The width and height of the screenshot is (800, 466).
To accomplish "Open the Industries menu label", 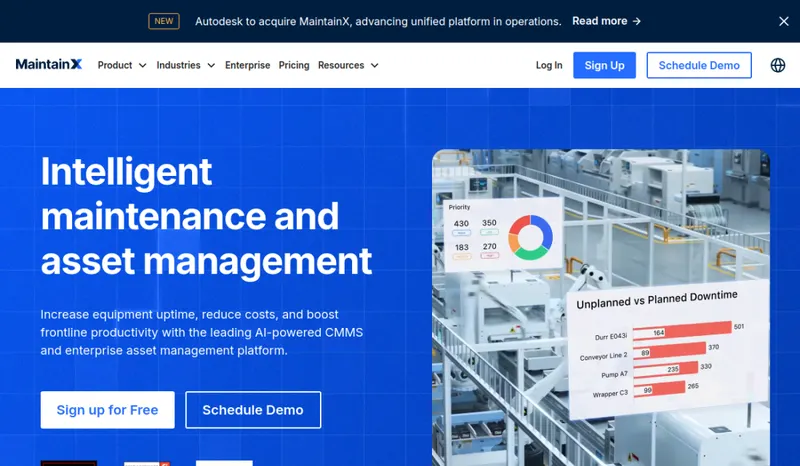I will pyautogui.click(x=178, y=65).
